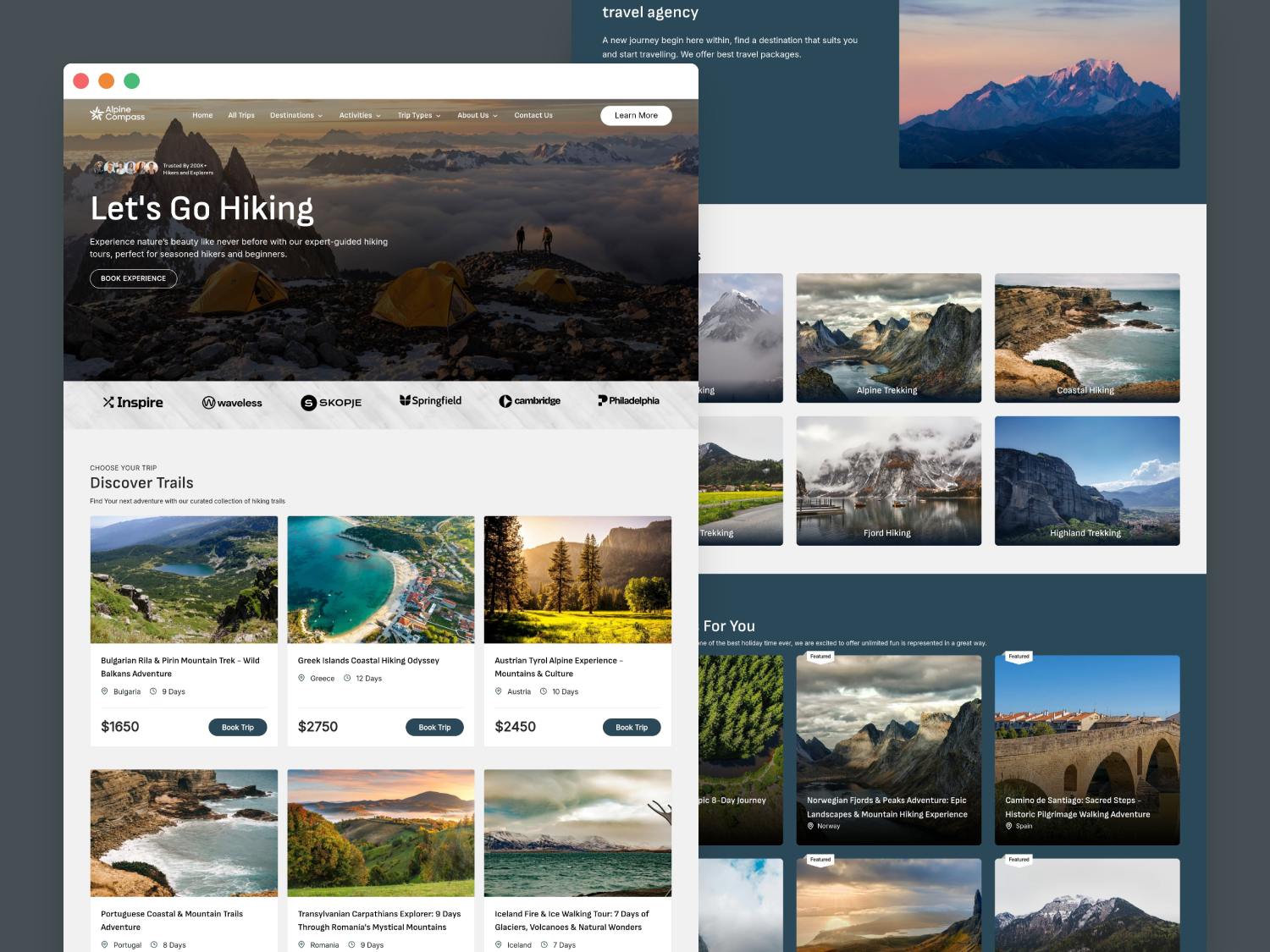1270x952 pixels.
Task: Click Featured badge on Camino de Santiago card
Action: pos(1019,657)
